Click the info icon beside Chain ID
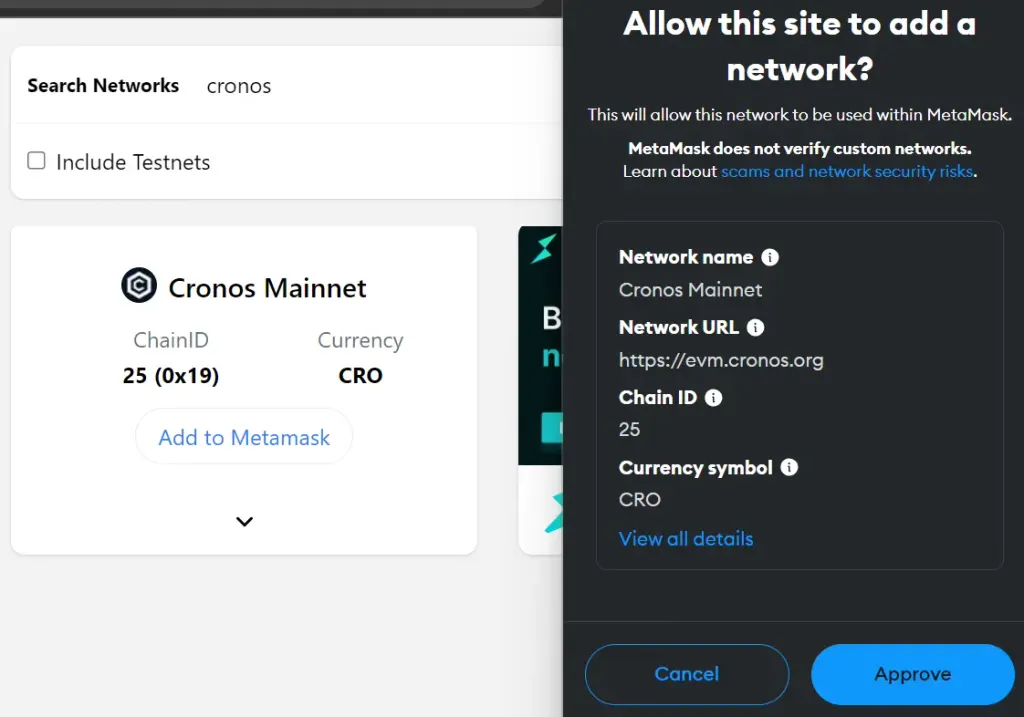The image size is (1024, 717). [713, 397]
